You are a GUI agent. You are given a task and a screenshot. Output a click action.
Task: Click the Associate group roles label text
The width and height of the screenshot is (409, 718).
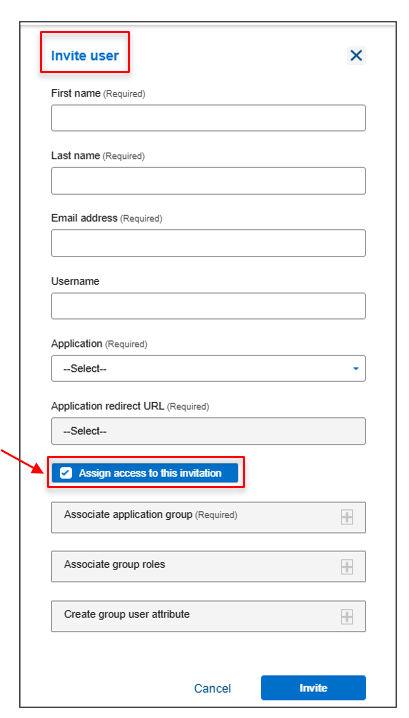115,564
